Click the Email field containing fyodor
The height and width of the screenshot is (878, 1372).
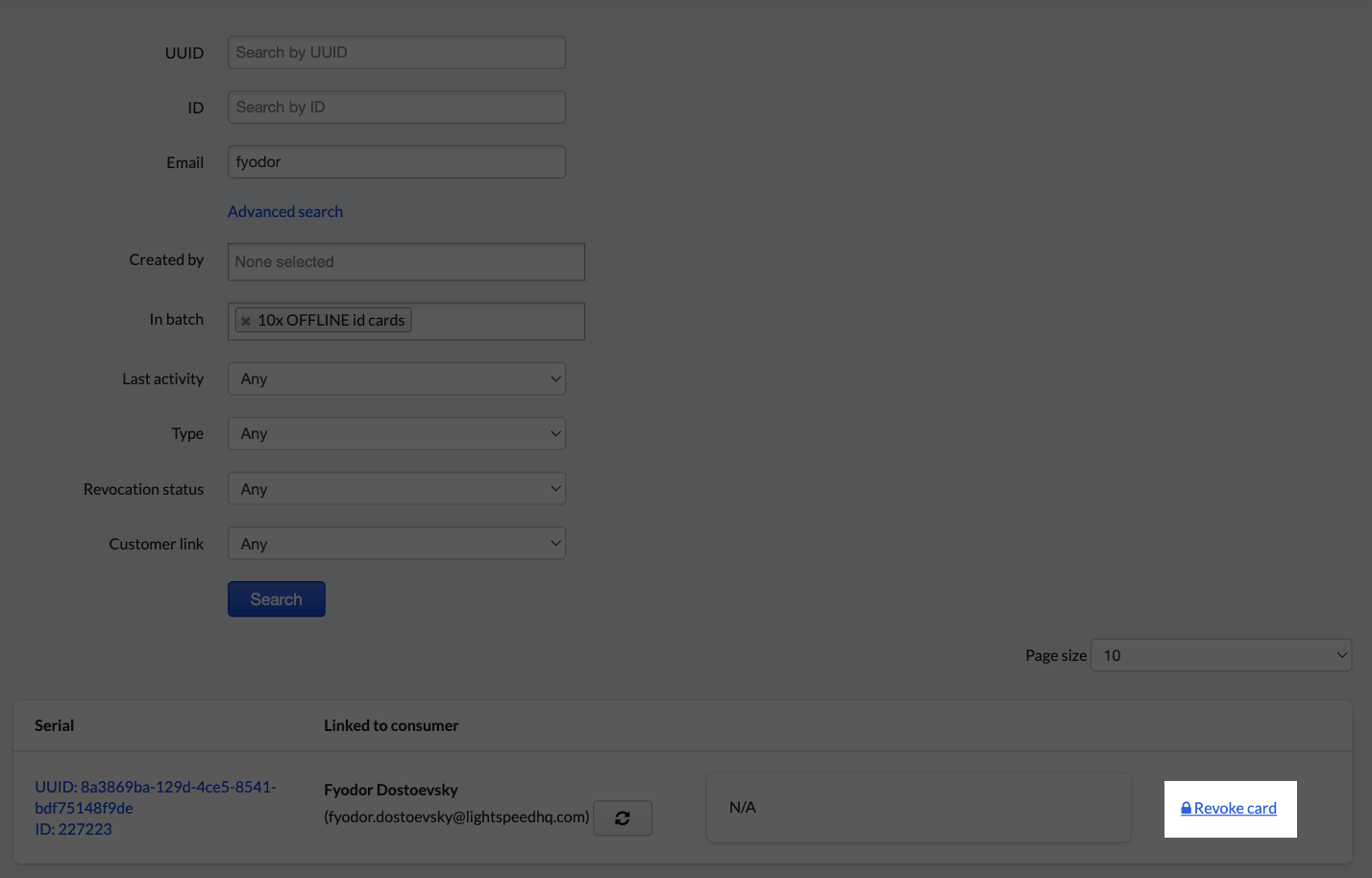click(396, 161)
